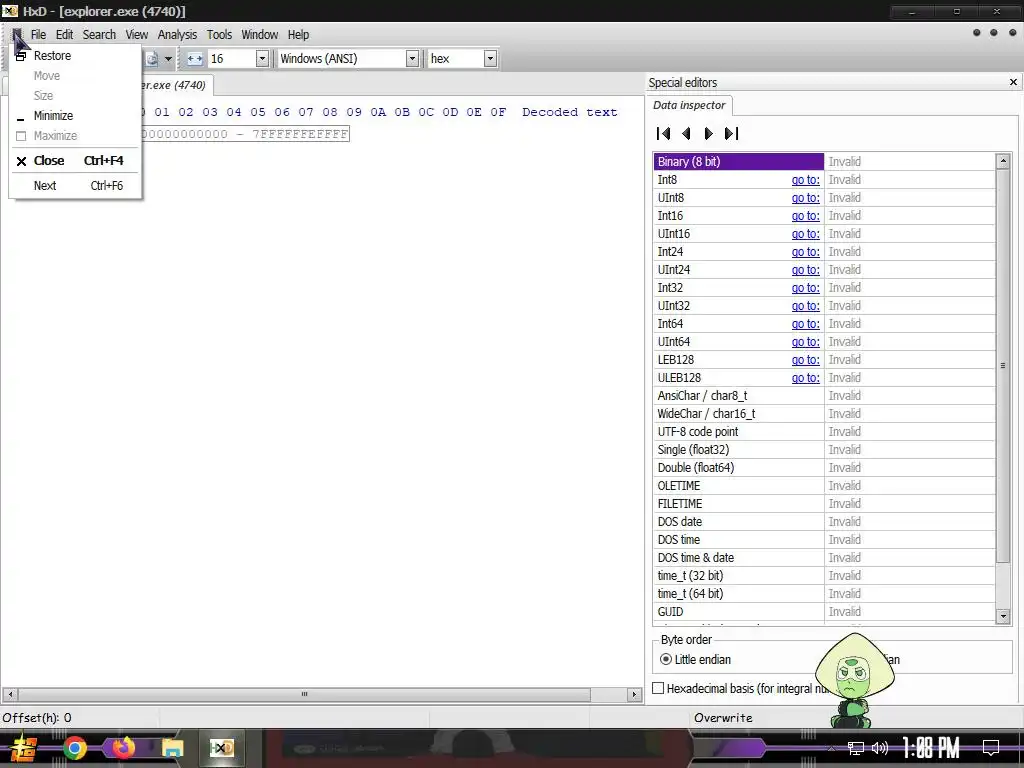The height and width of the screenshot is (768, 1024).
Task: Click the go to link for UInt16
Action: tap(805, 234)
